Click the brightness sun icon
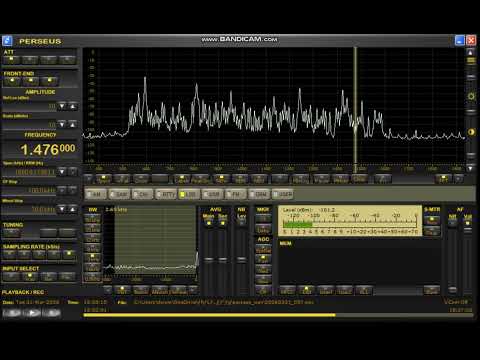The image size is (480, 360). coord(471,97)
